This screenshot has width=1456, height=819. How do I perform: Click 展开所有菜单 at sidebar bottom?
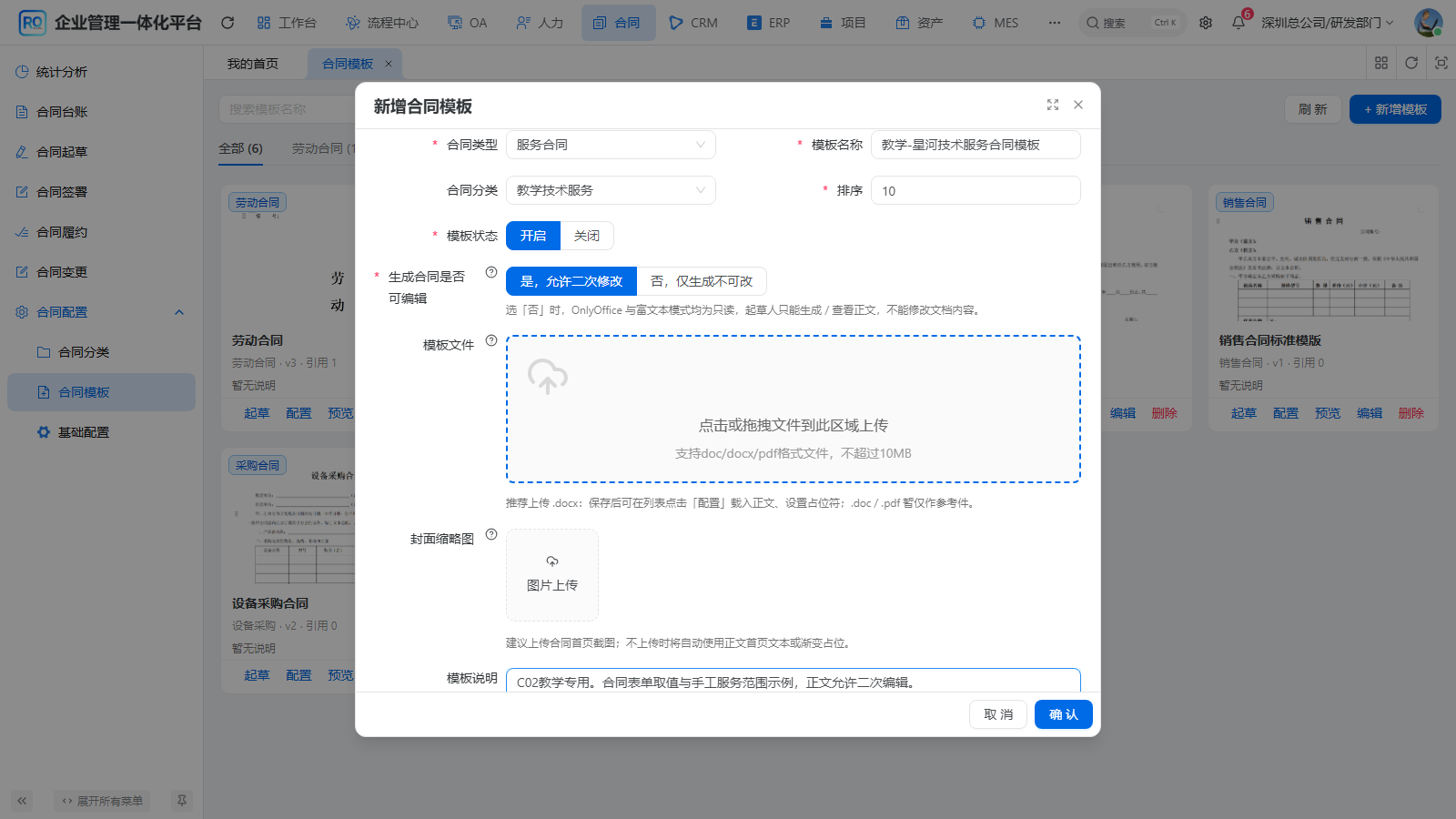103,801
